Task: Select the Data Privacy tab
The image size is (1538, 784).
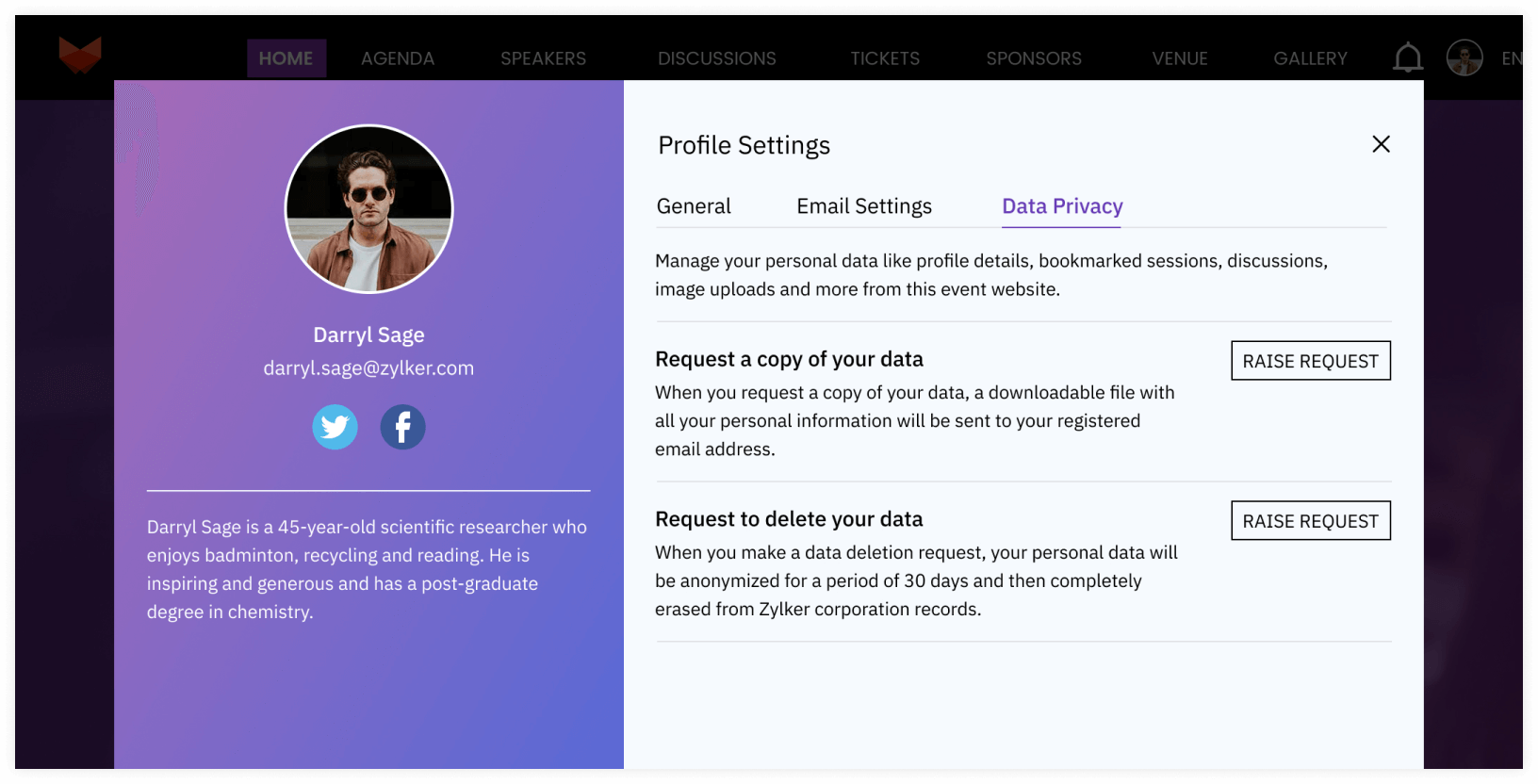Action: click(1061, 205)
